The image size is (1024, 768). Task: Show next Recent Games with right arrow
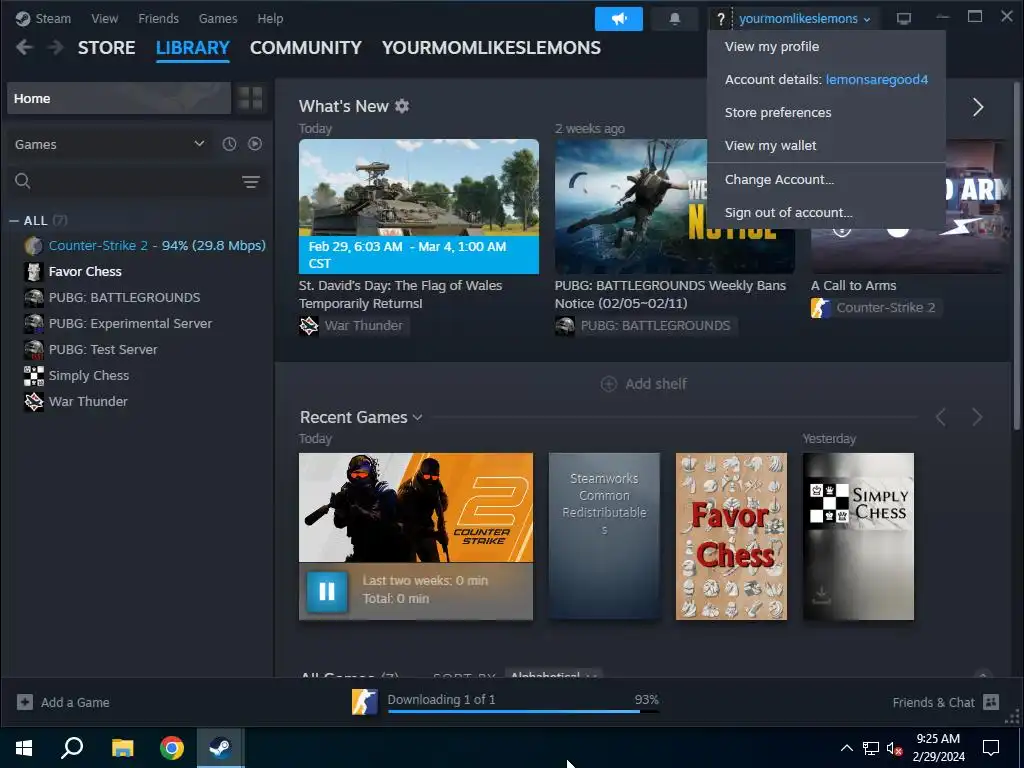977,417
